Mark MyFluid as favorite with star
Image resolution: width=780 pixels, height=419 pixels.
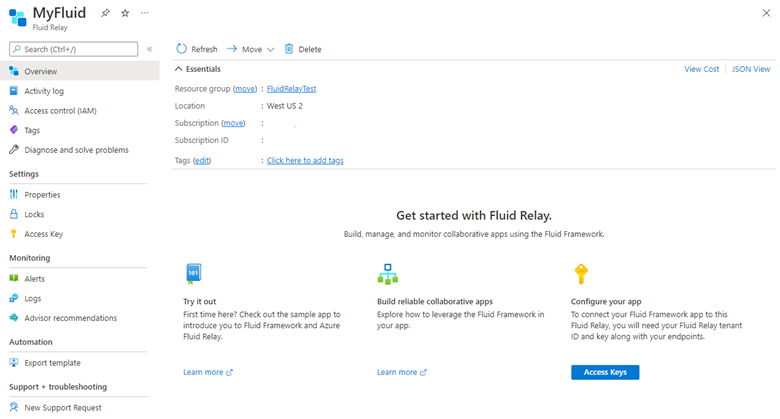(125, 13)
